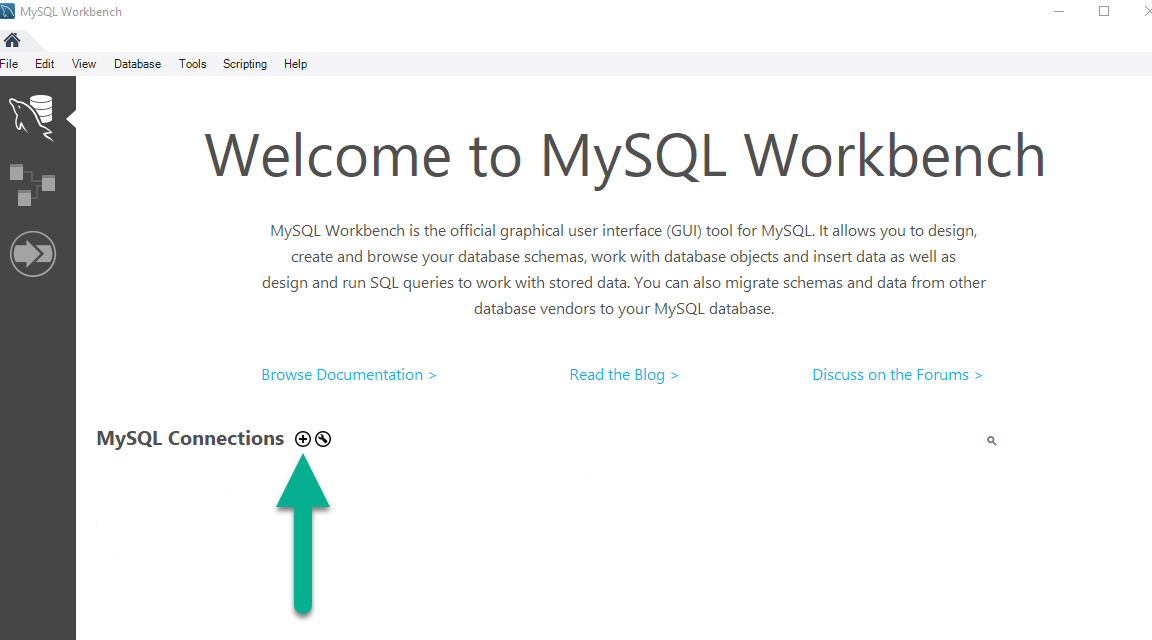This screenshot has width=1152, height=640.
Task: Select the Home screen tab icon
Action: point(14,41)
